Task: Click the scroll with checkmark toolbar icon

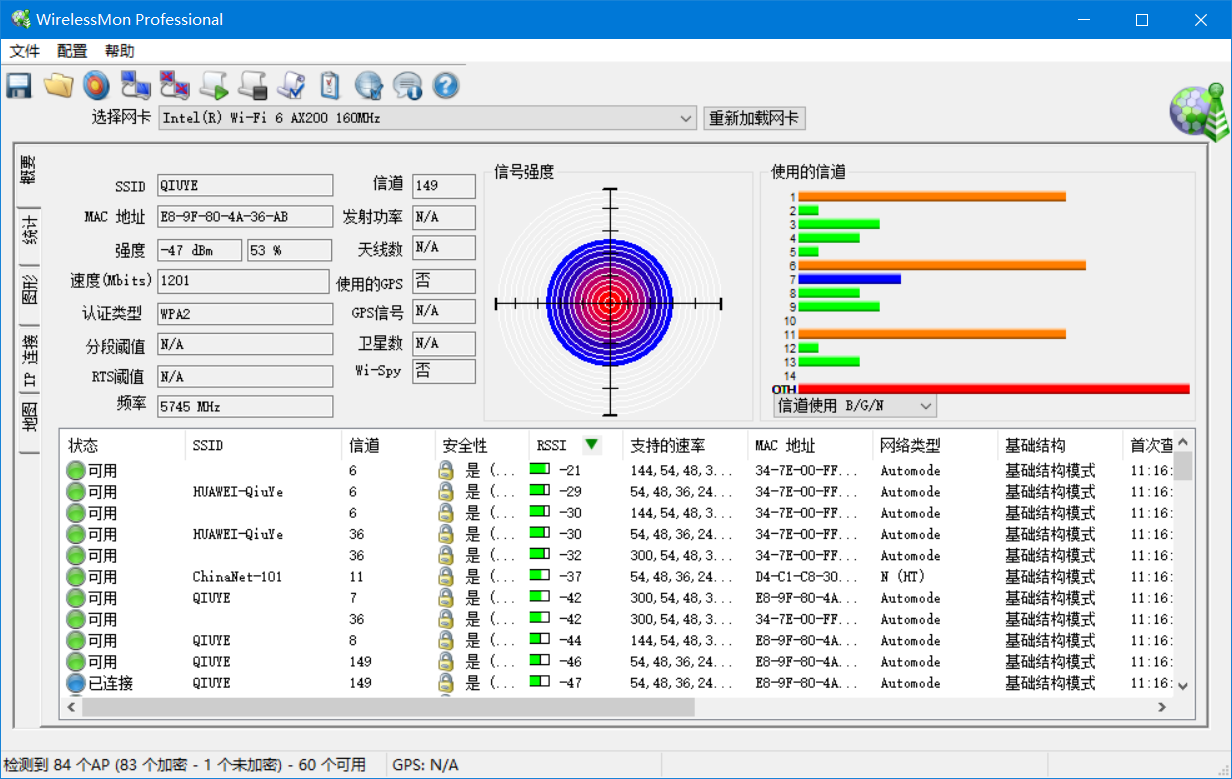Action: click(x=290, y=86)
